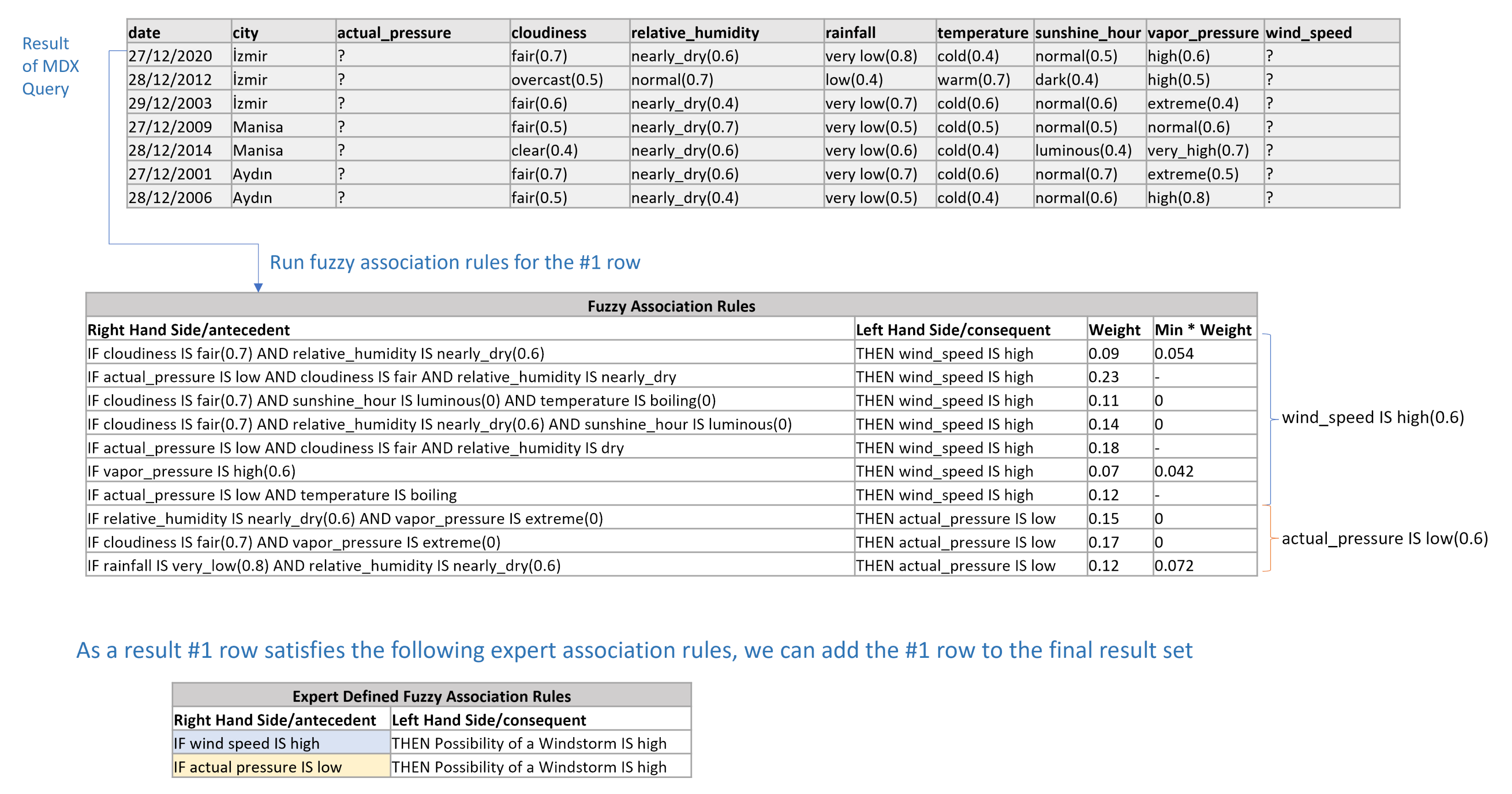This screenshot has height=794, width=1512.
Task: Select the 'IF vapor_pressure IS high(0.6)' rule
Action: (x=192, y=471)
